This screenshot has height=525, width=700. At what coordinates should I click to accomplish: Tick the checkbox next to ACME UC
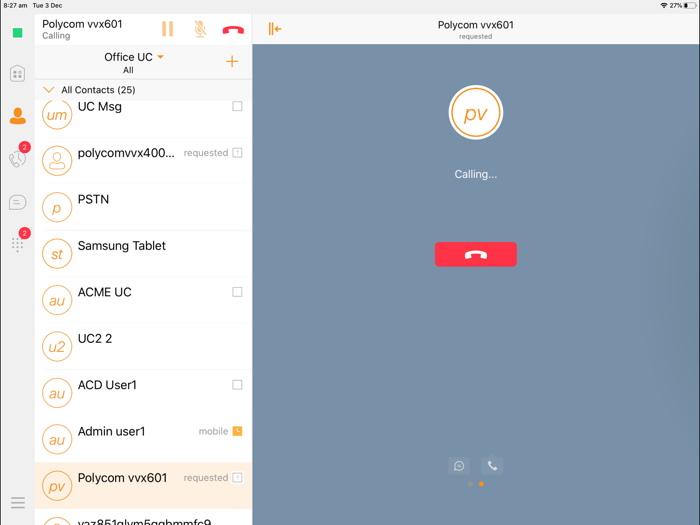coord(237,292)
